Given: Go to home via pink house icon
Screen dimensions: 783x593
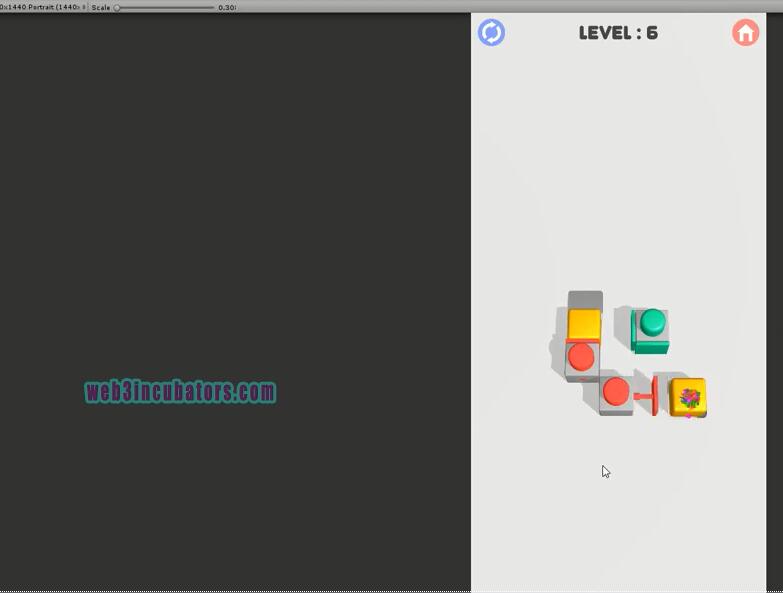Looking at the screenshot, I should click(745, 33).
